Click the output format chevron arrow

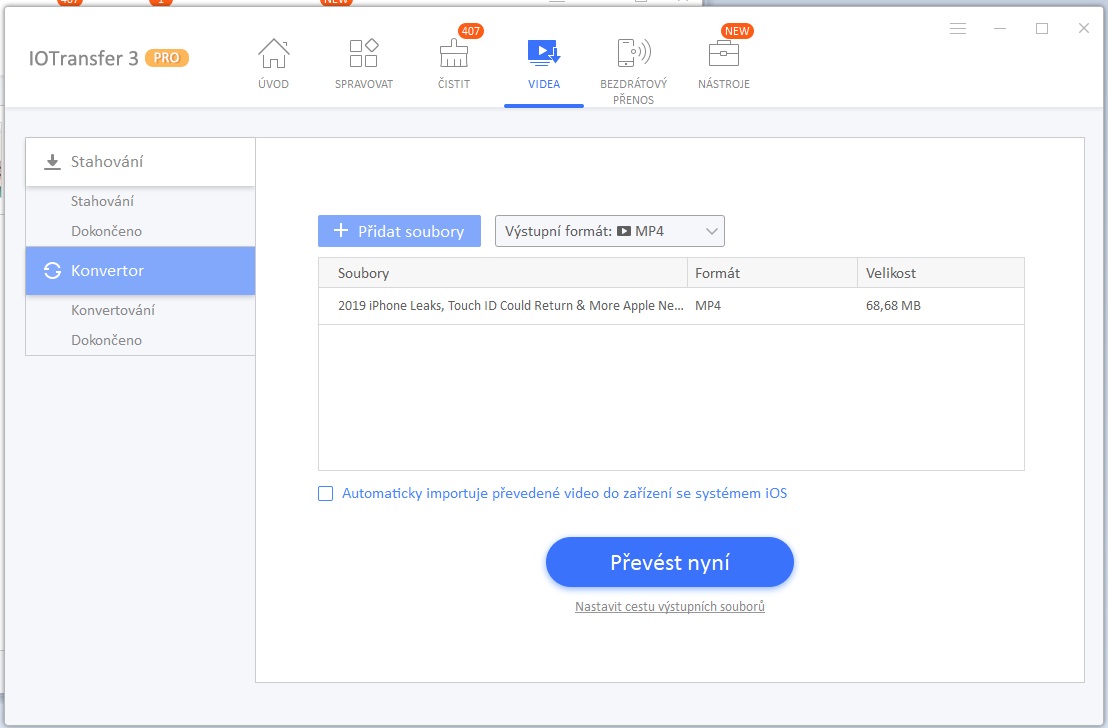tap(712, 231)
